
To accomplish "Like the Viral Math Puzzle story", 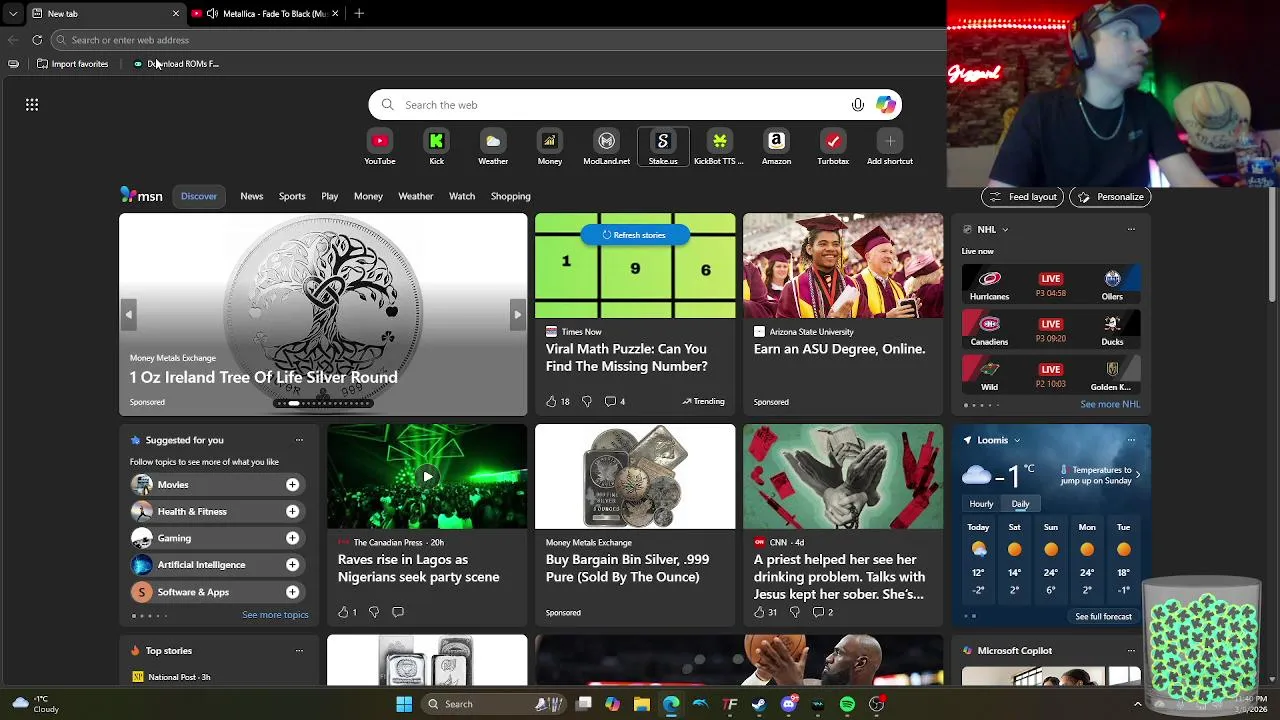I will coord(551,401).
